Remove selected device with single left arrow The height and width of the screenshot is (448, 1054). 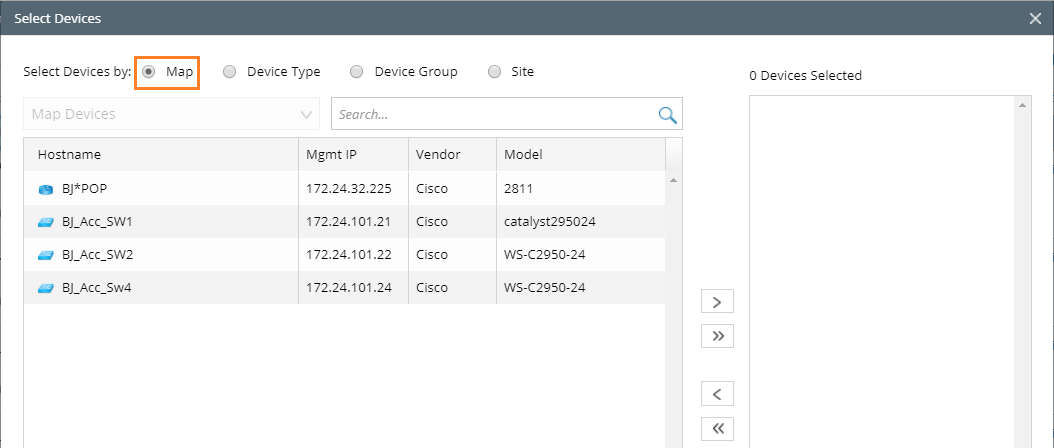[x=717, y=392]
